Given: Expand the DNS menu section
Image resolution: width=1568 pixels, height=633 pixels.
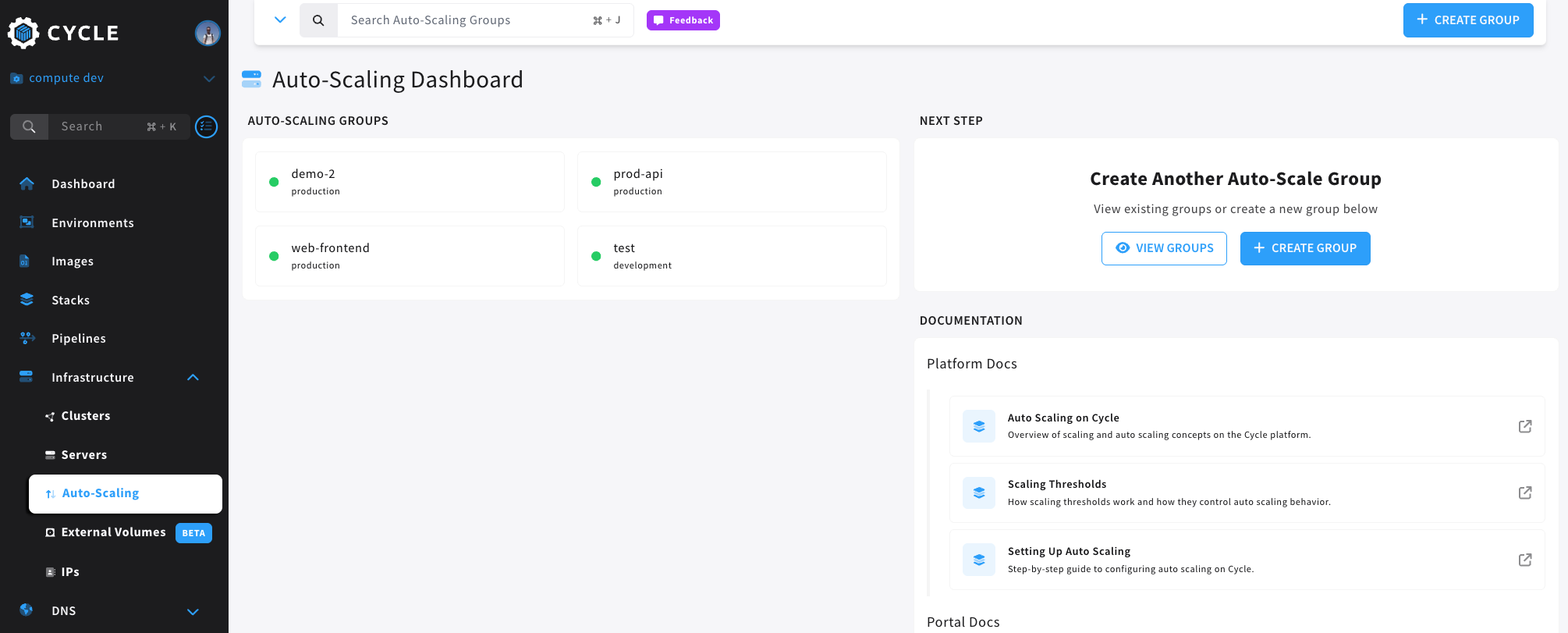Looking at the screenshot, I should click(193, 611).
